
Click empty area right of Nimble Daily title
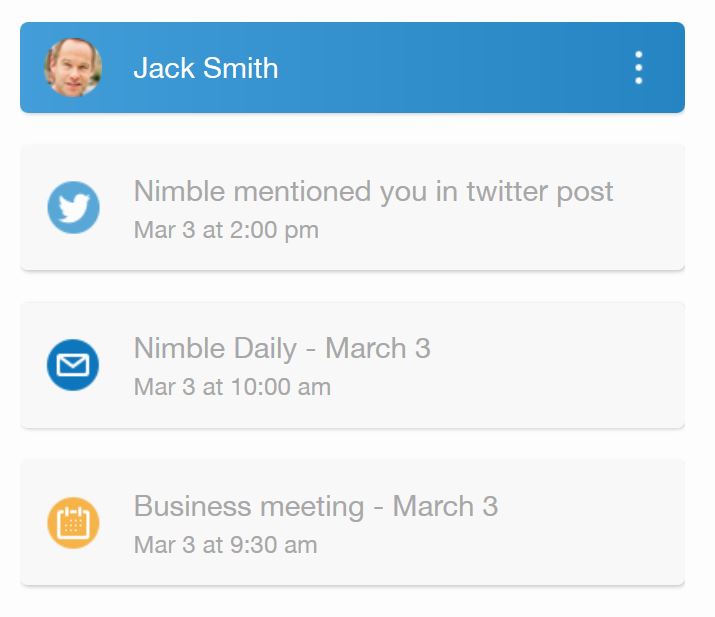point(556,349)
